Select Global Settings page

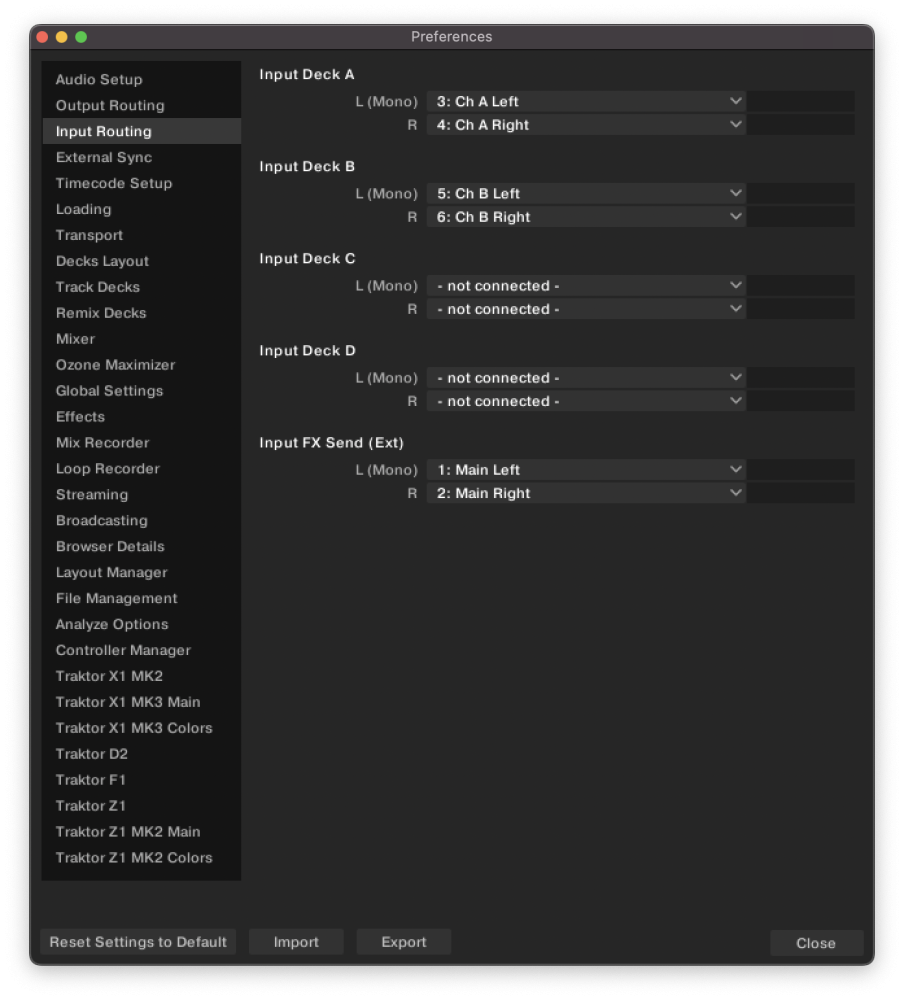(x=142, y=391)
